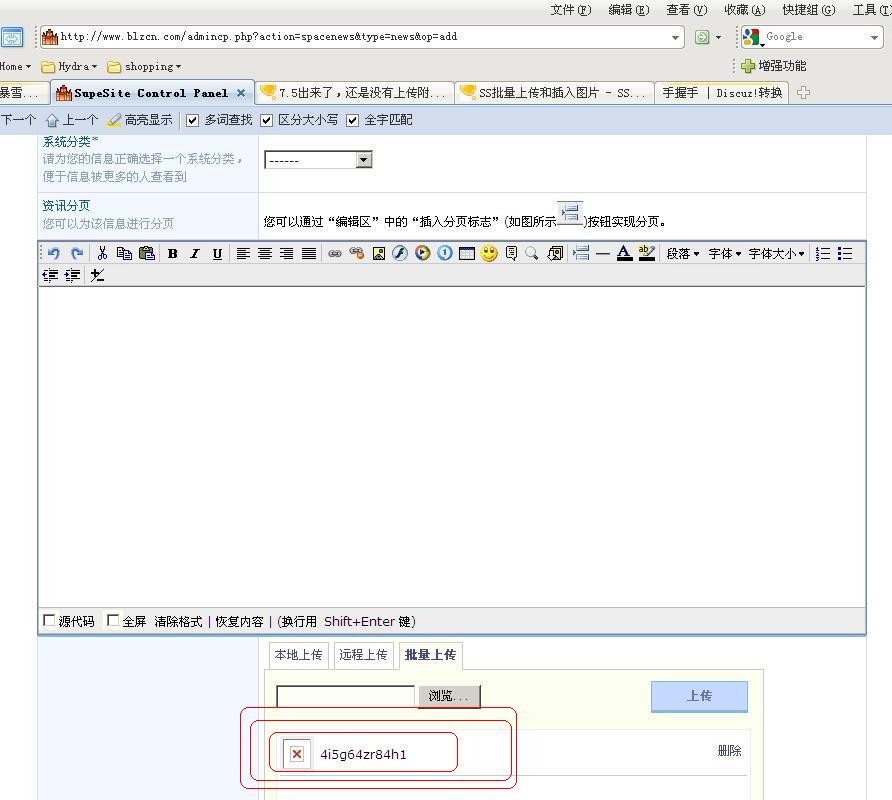This screenshot has height=800, width=892.
Task: Increase indent of paragraph
Action: pos(72,276)
